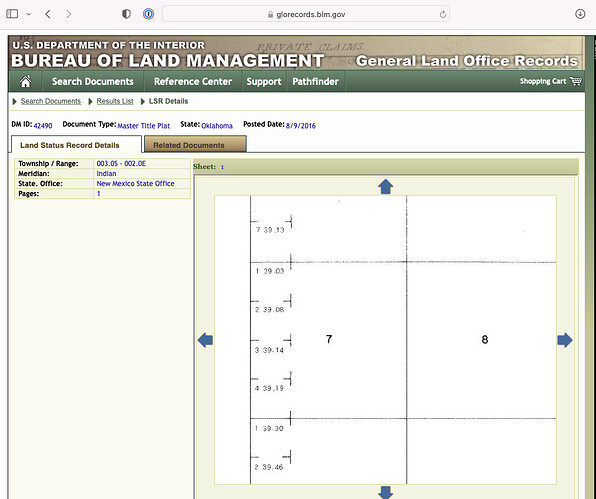Open Reference Center menu
Screen dimensions: 596x499
click(x=193, y=82)
